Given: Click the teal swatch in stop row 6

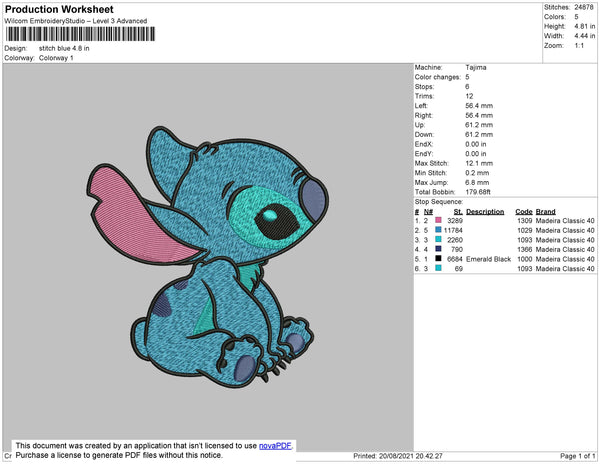Looking at the screenshot, I should pos(438,268).
